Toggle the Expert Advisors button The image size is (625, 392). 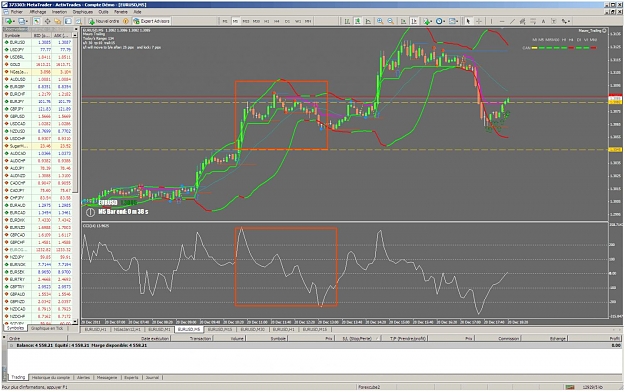coord(151,21)
